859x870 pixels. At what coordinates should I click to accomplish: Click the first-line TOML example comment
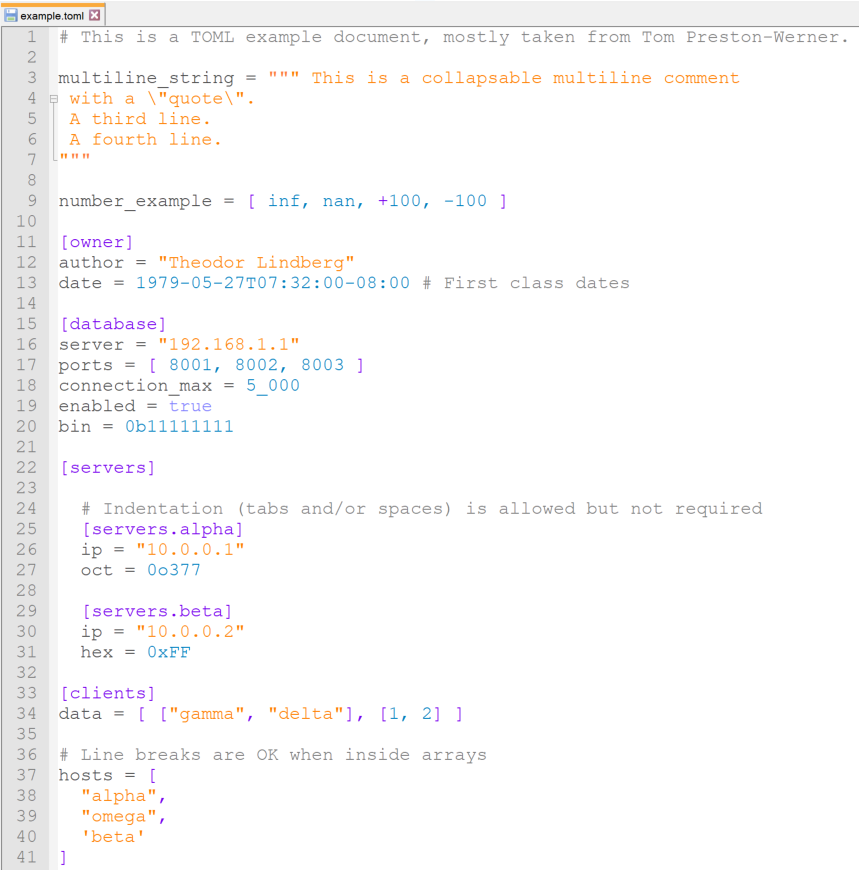(x=454, y=37)
